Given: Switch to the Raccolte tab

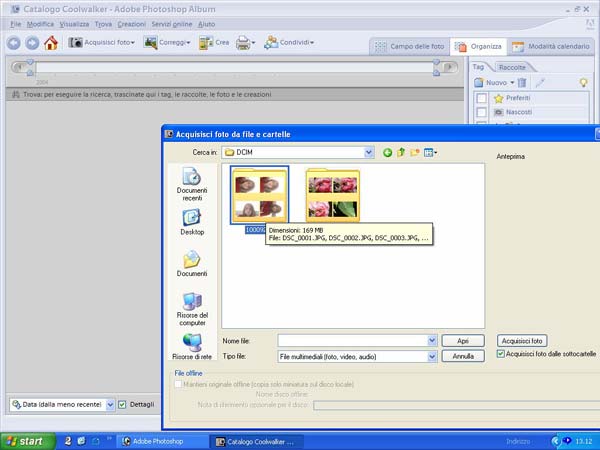Looking at the screenshot, I should pyautogui.click(x=512, y=67).
